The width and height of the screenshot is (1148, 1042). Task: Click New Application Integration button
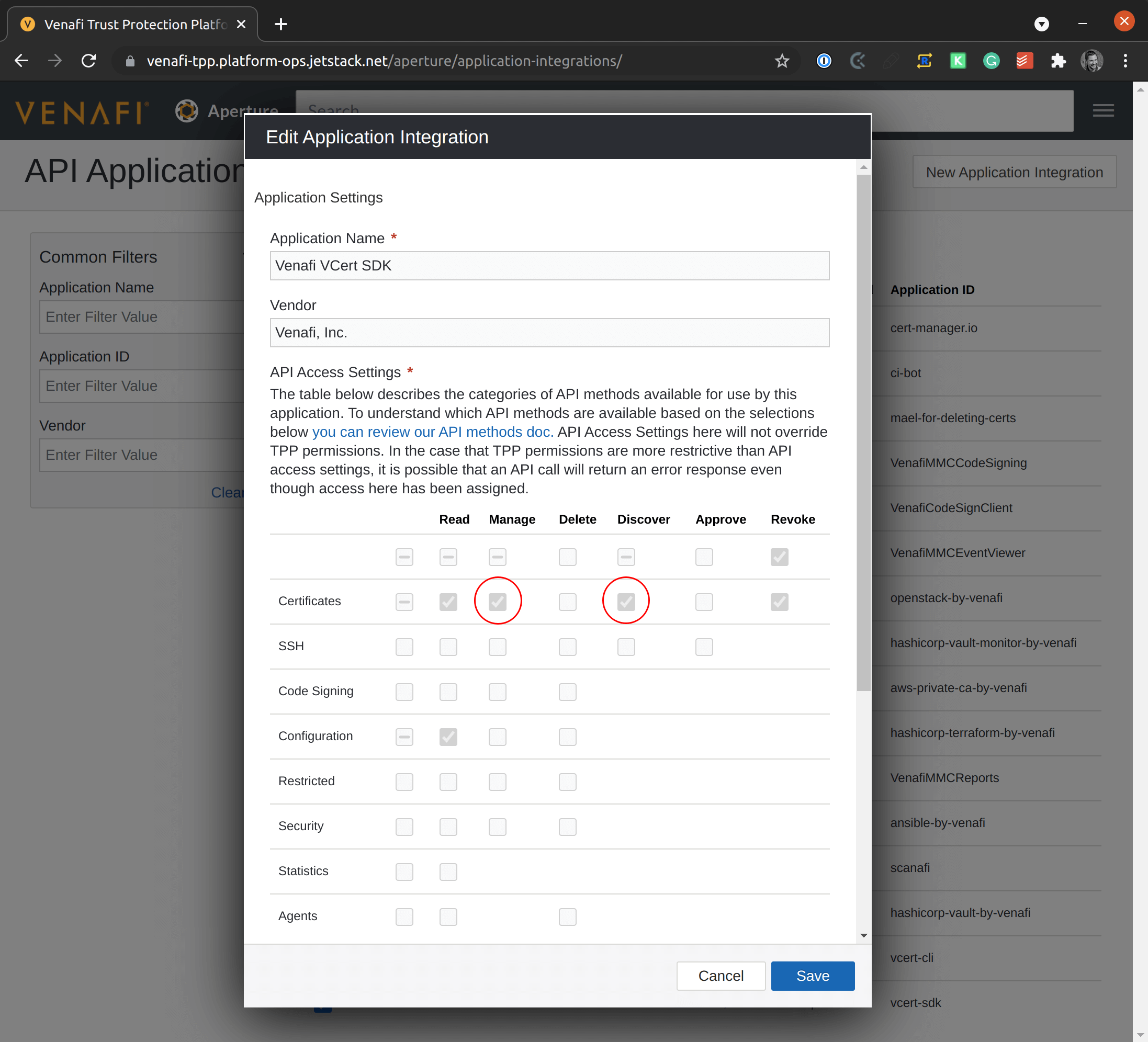tap(1014, 172)
